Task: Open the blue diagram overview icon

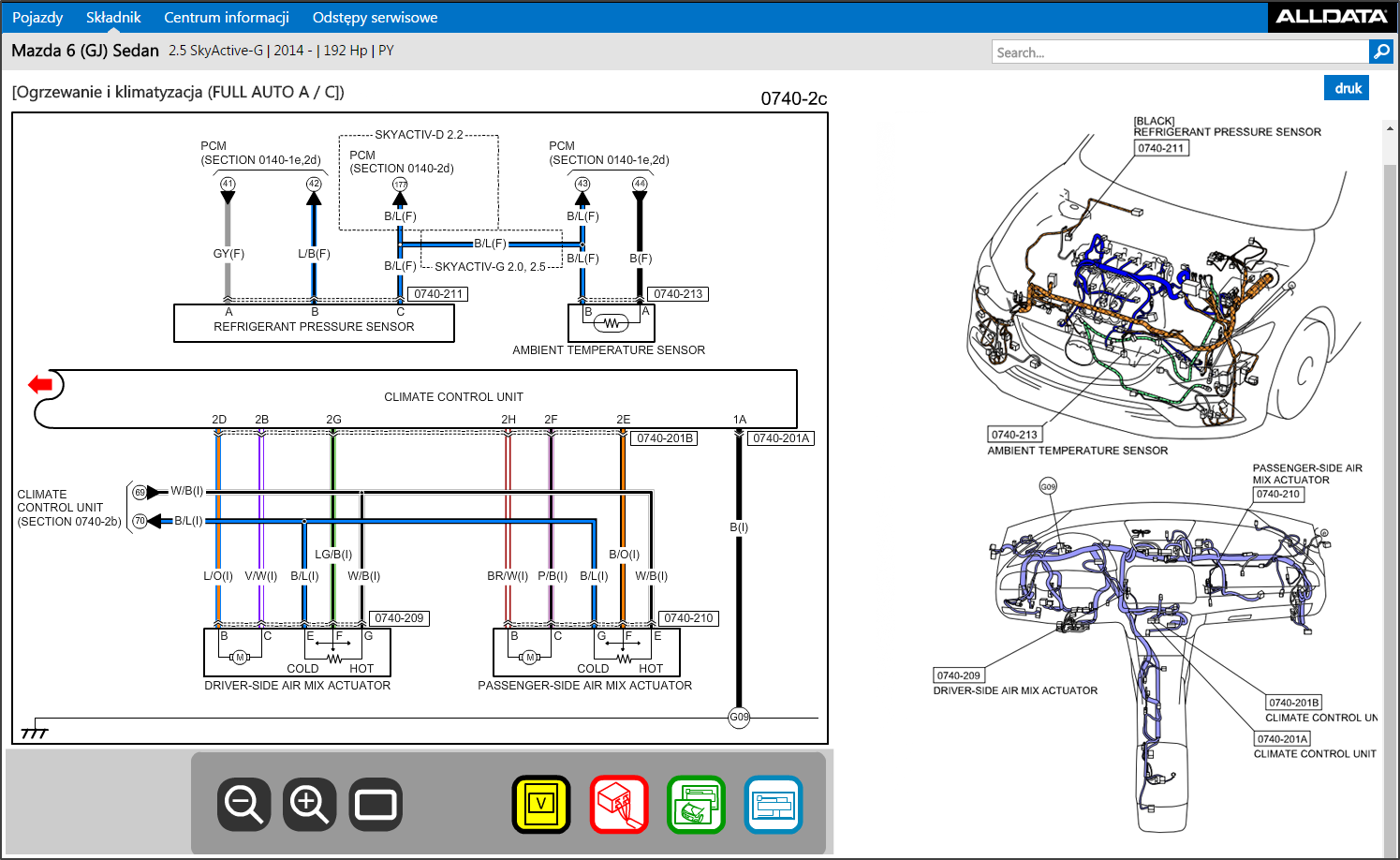Action: click(774, 804)
